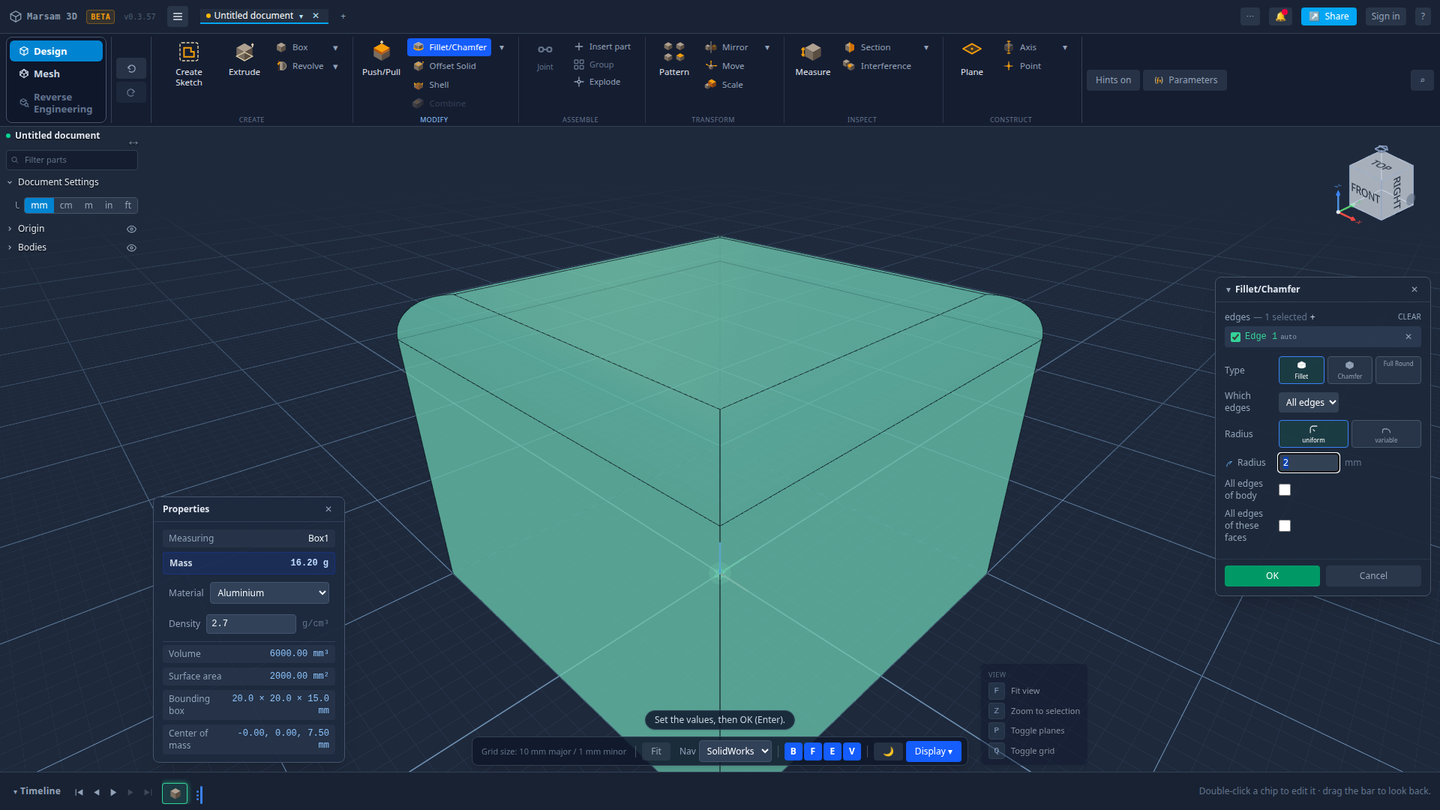Expand the Box tool dropdown arrow
The image size is (1440, 810).
[x=335, y=48]
